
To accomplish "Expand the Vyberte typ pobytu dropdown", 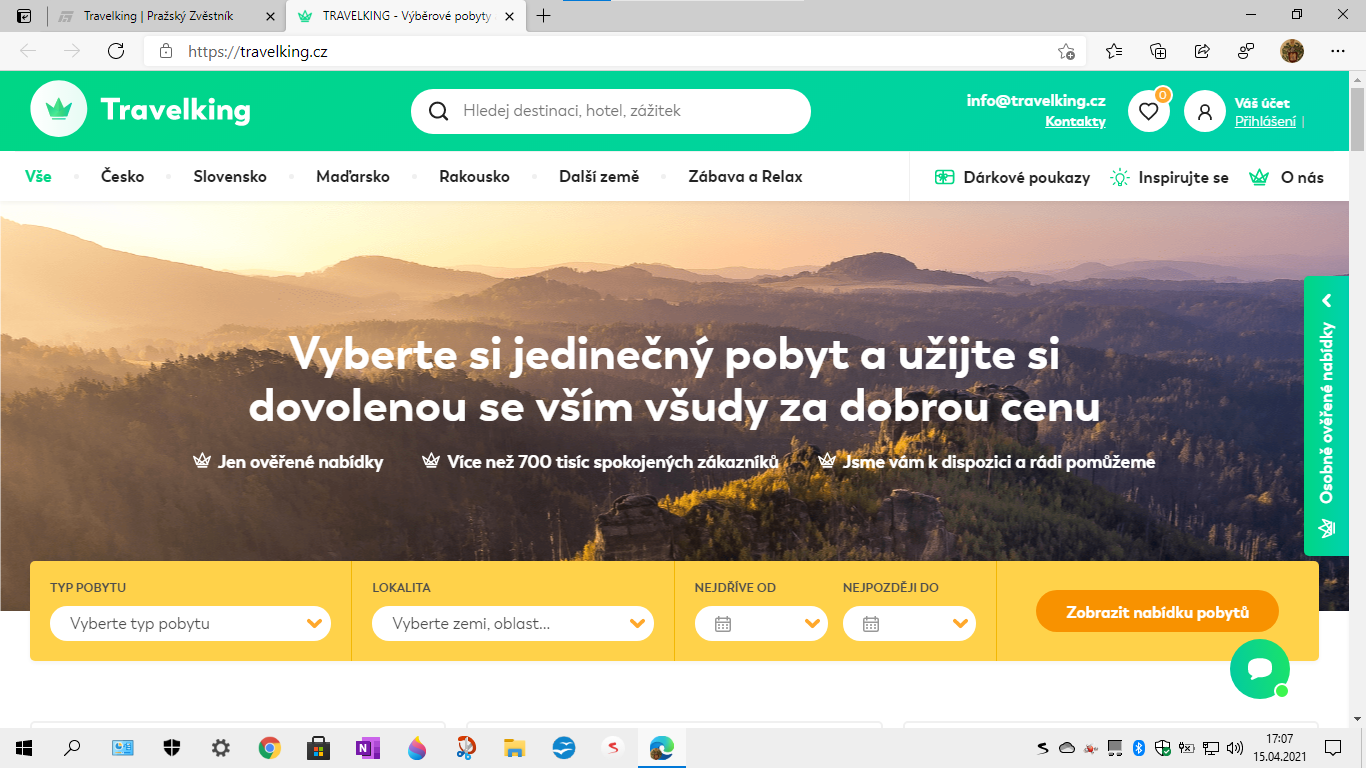I will pyautogui.click(x=190, y=623).
